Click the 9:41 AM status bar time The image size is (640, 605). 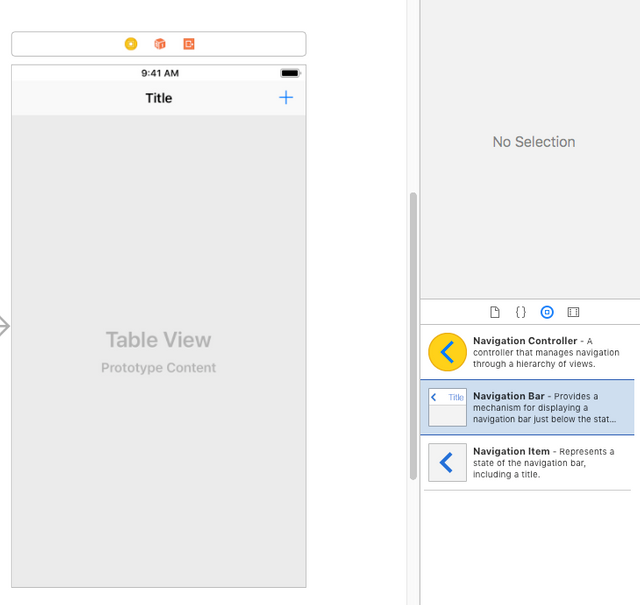tap(160, 73)
